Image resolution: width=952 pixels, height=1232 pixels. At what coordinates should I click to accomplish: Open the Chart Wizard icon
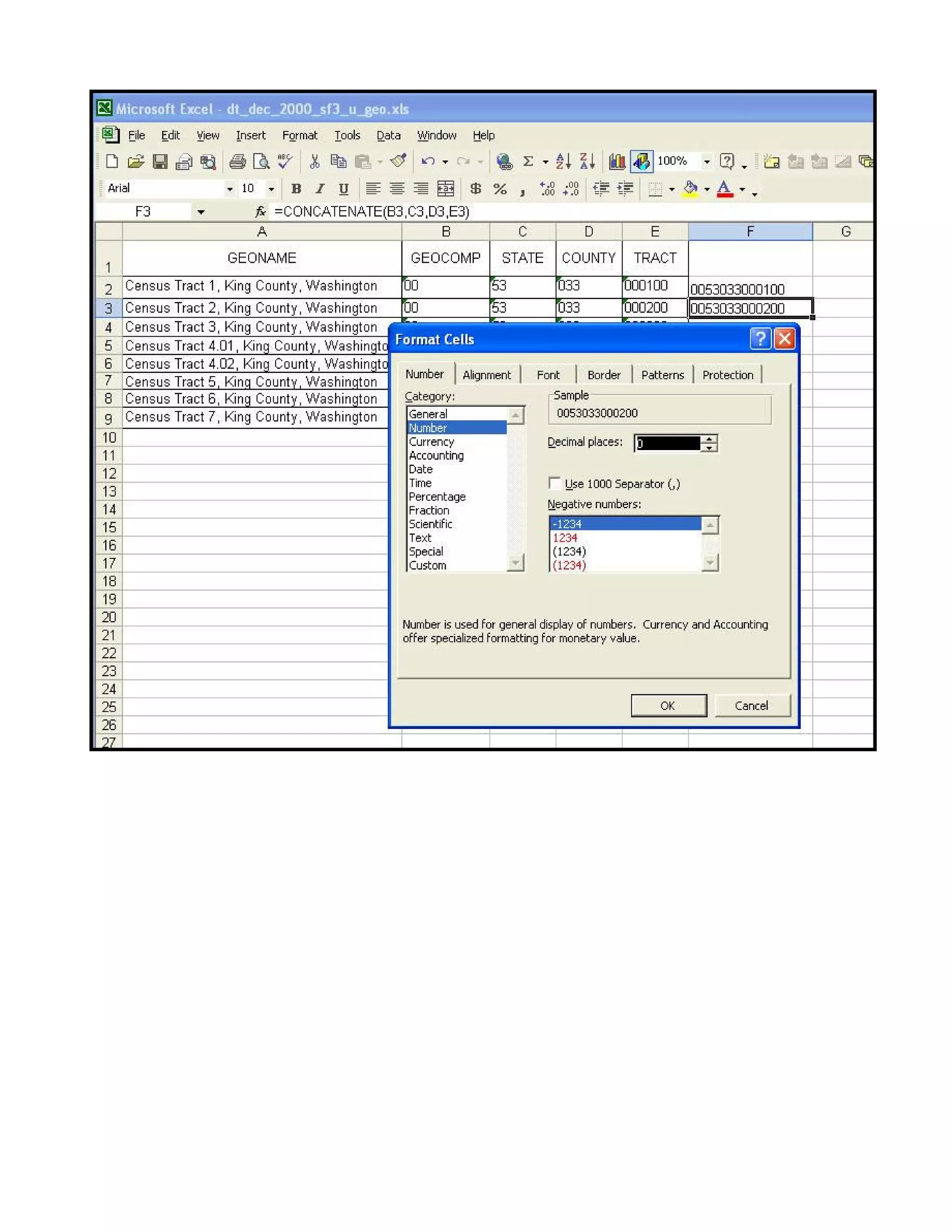coord(617,162)
